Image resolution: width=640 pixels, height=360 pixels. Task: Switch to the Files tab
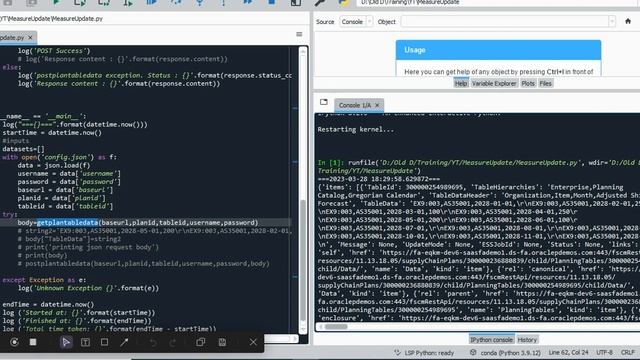[x=545, y=83]
